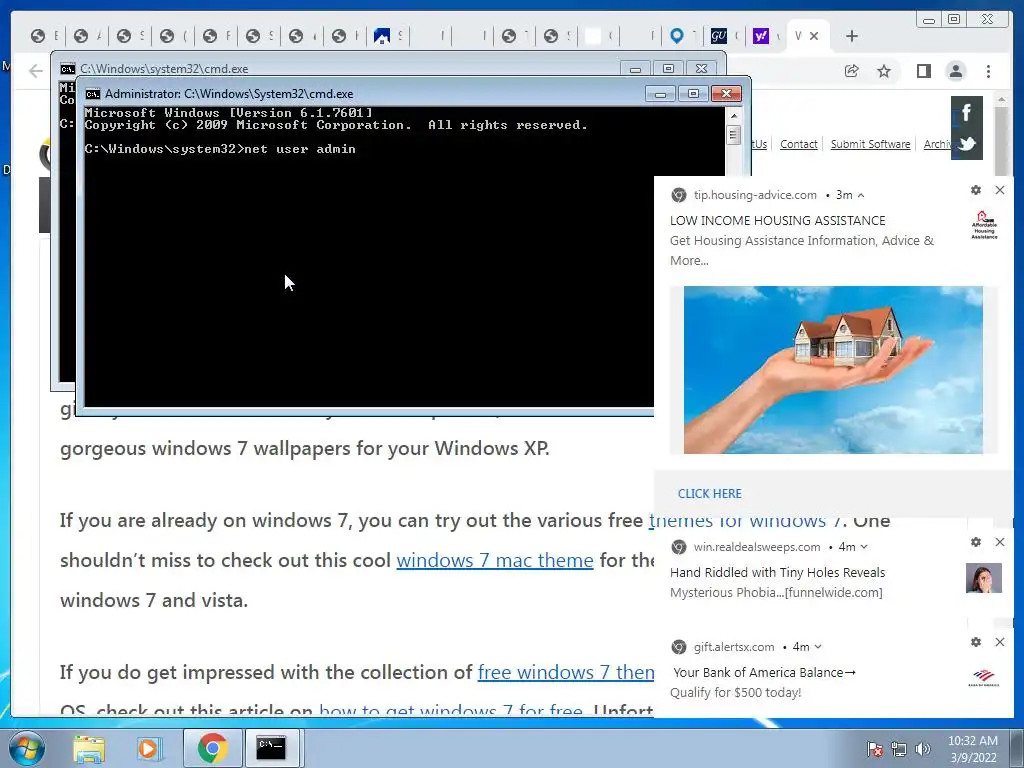Image resolution: width=1024 pixels, height=768 pixels.
Task: Click the Chrome taskbar button
Action: tap(213, 748)
